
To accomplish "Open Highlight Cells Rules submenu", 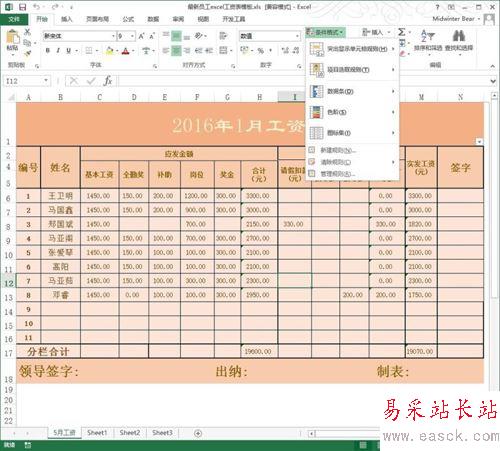I will [352, 49].
